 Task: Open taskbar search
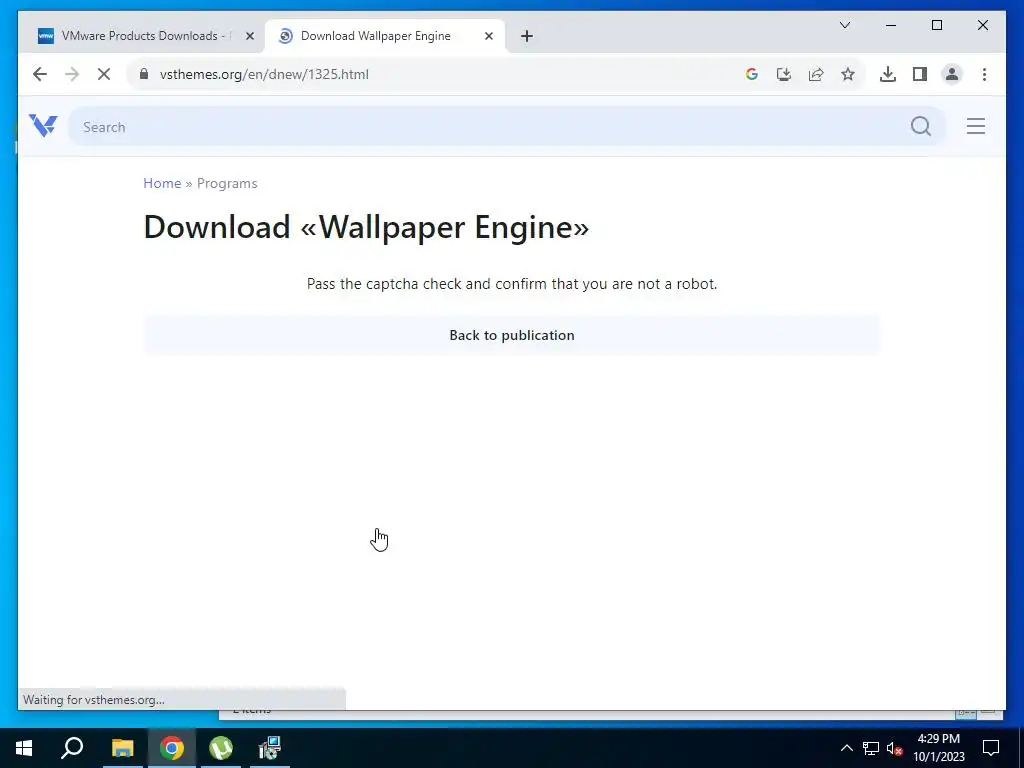click(72, 748)
